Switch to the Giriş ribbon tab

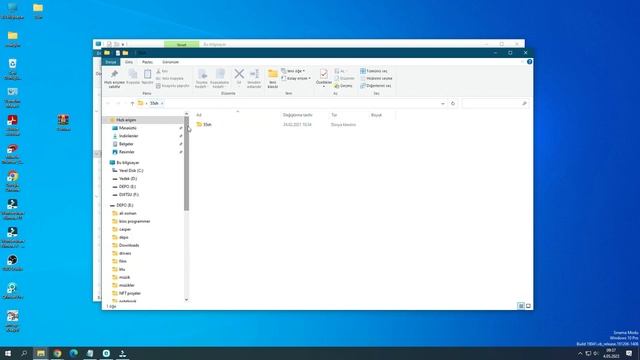[129, 62]
